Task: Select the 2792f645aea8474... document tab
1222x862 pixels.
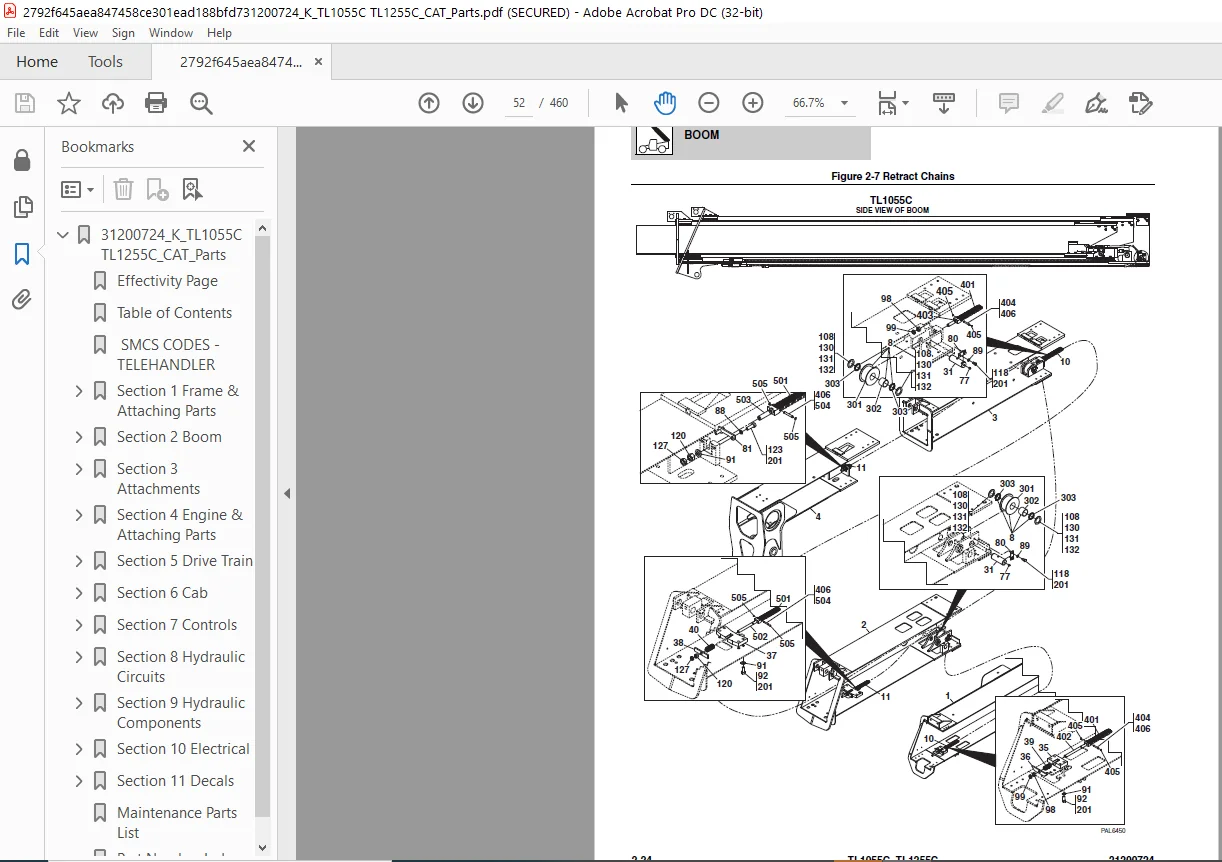Action: pos(241,62)
